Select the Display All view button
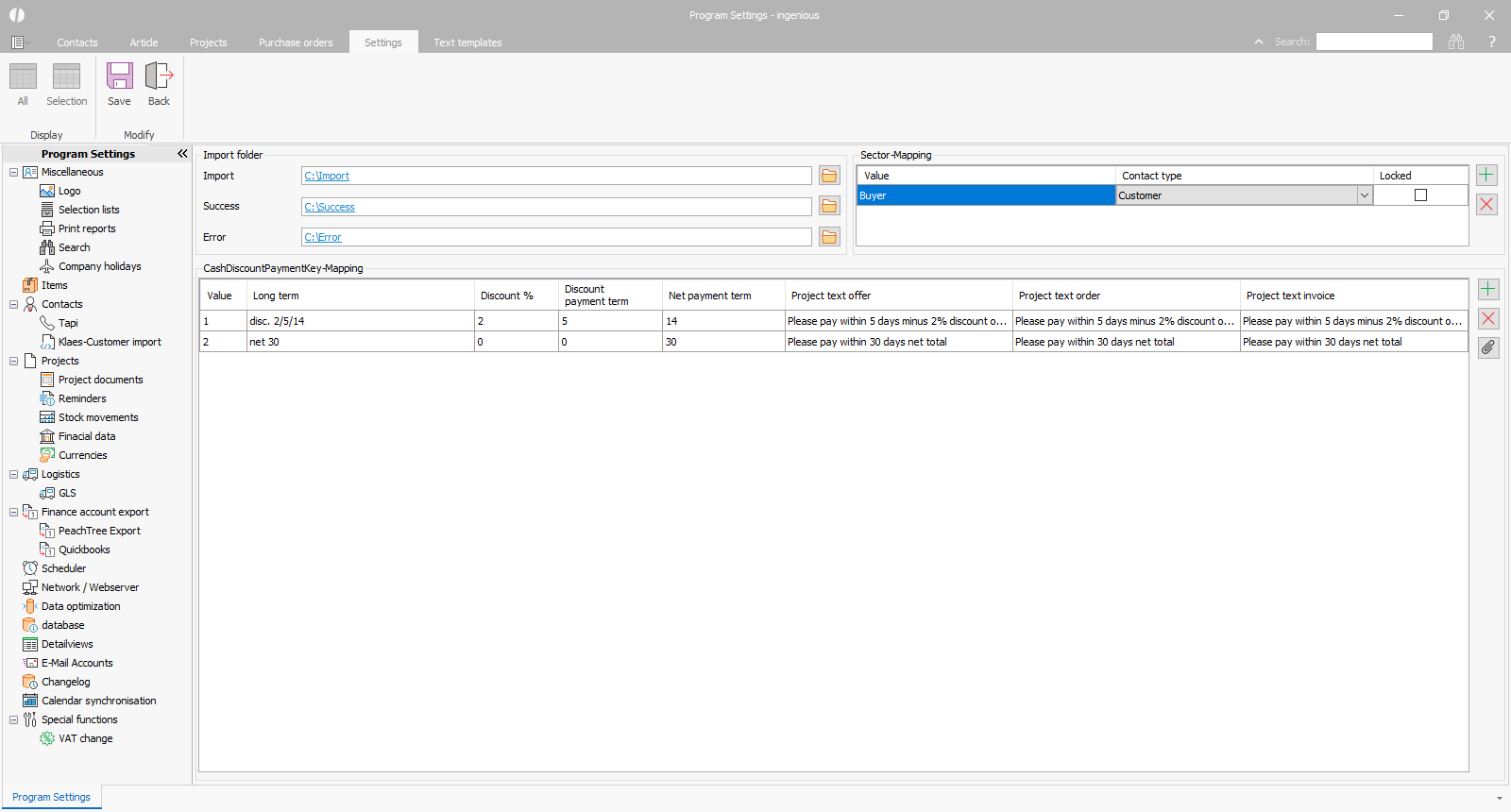The image size is (1511, 812). (23, 84)
